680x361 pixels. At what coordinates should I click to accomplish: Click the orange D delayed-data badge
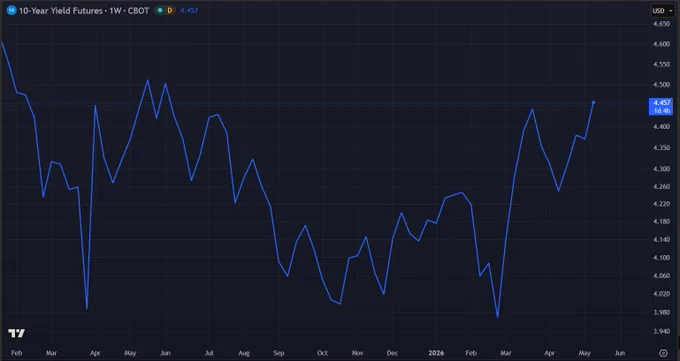(170, 10)
